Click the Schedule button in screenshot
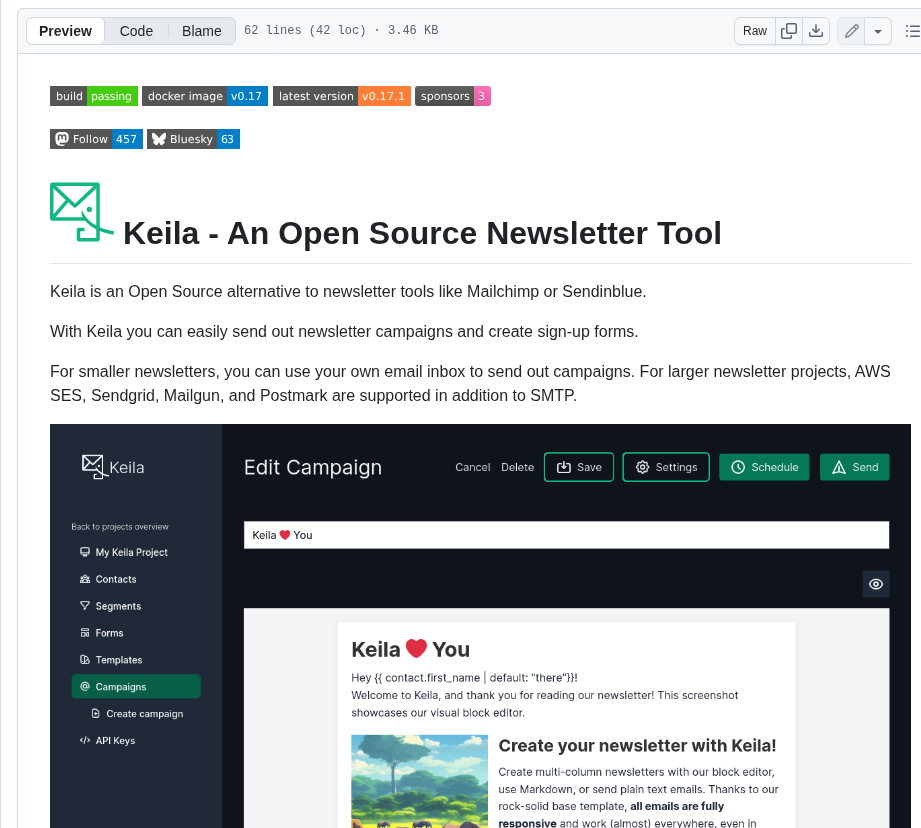Image resolution: width=921 pixels, height=828 pixels. [764, 467]
